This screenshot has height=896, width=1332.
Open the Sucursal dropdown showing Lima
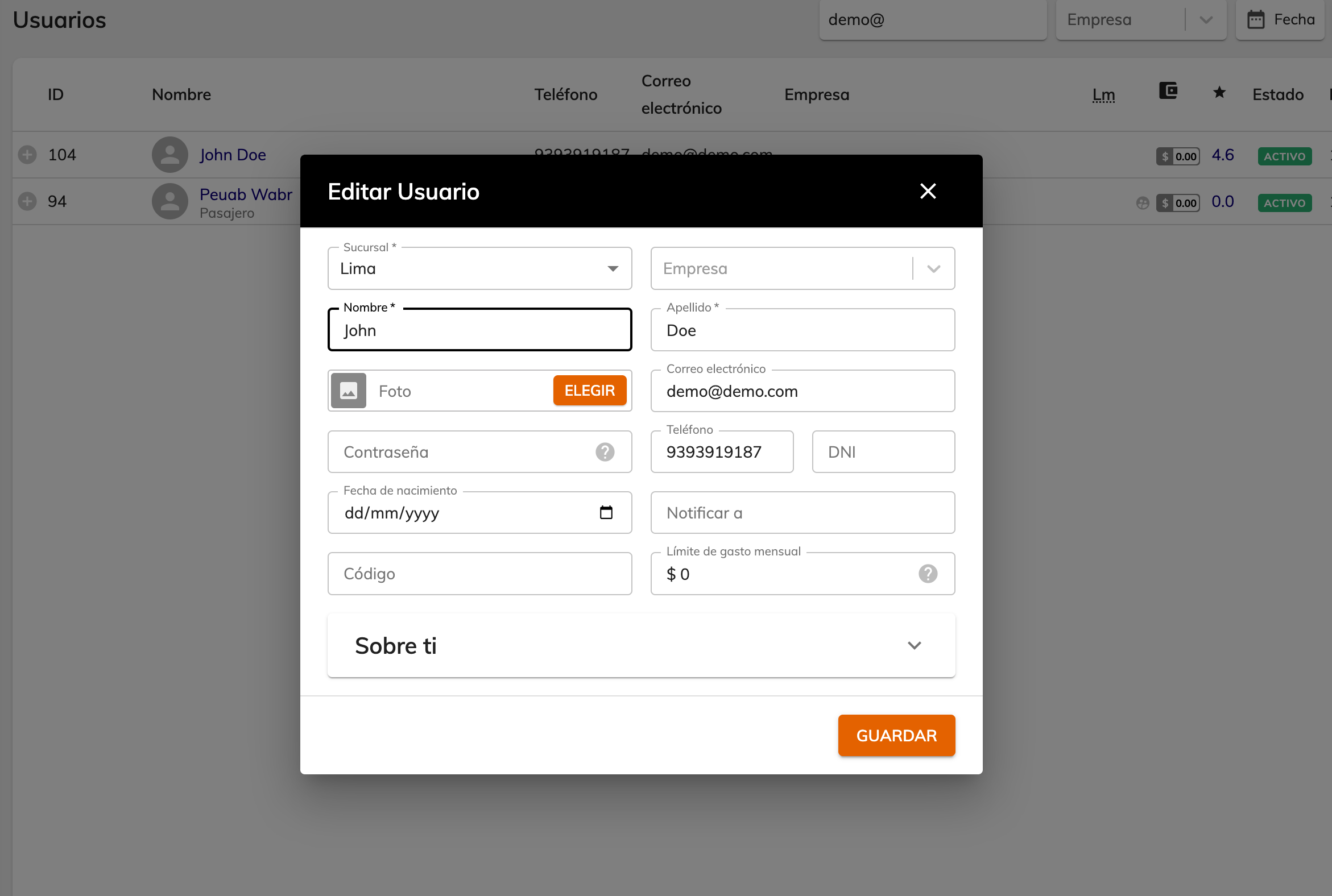tap(479, 268)
